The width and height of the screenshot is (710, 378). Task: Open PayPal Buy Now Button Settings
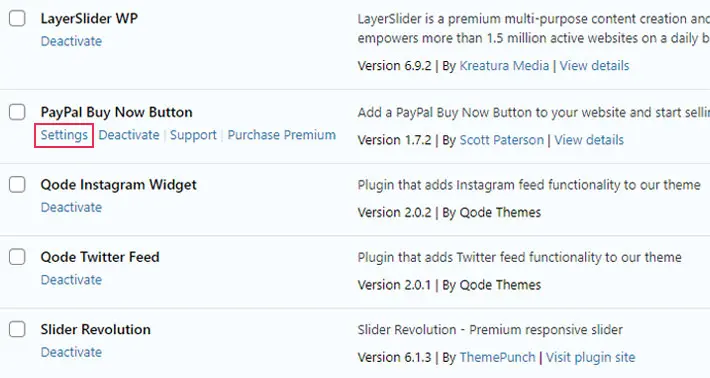coord(64,135)
